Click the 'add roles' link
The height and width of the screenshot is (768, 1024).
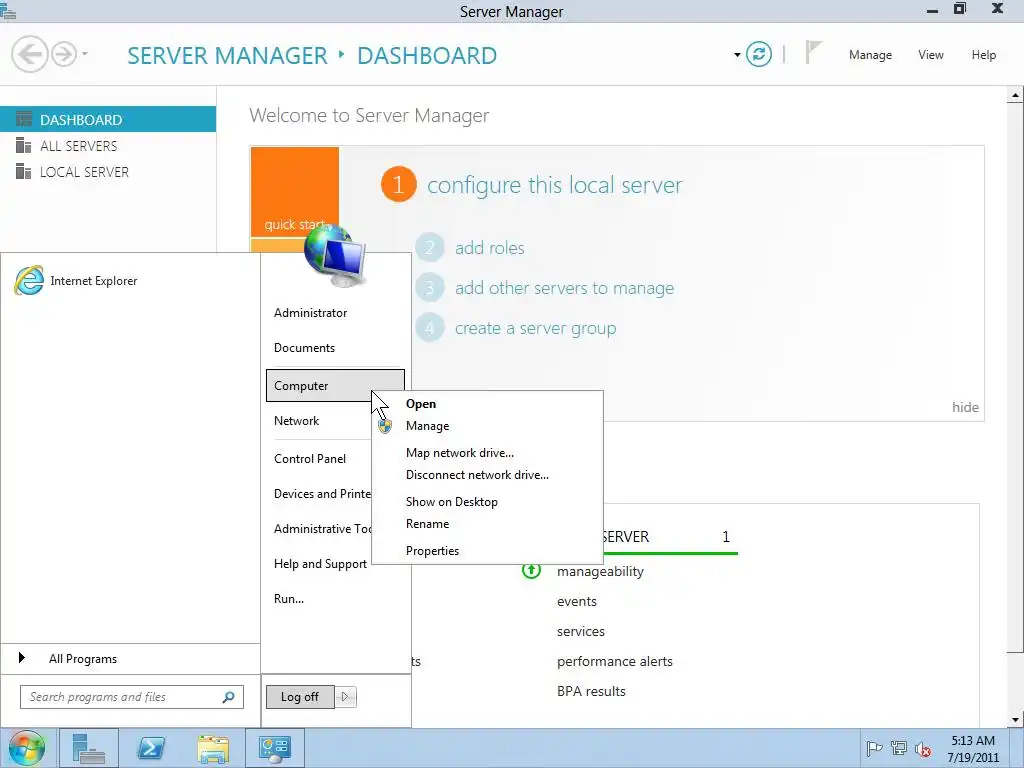tap(489, 248)
